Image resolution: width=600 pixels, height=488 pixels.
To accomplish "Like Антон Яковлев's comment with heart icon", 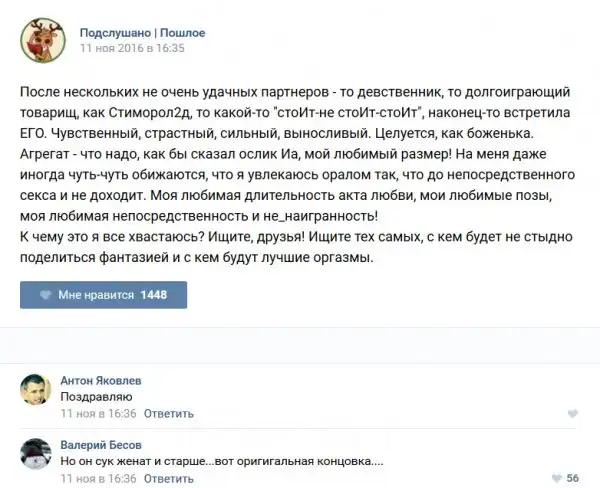I will [572, 413].
